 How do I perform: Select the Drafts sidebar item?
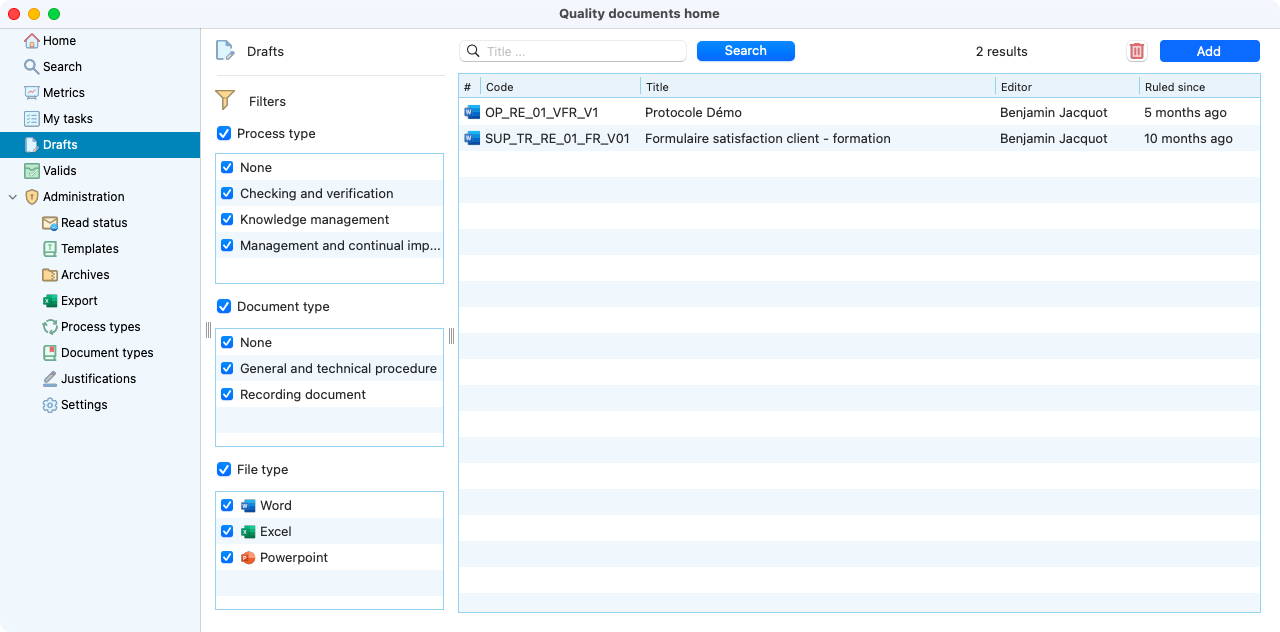[100, 145]
